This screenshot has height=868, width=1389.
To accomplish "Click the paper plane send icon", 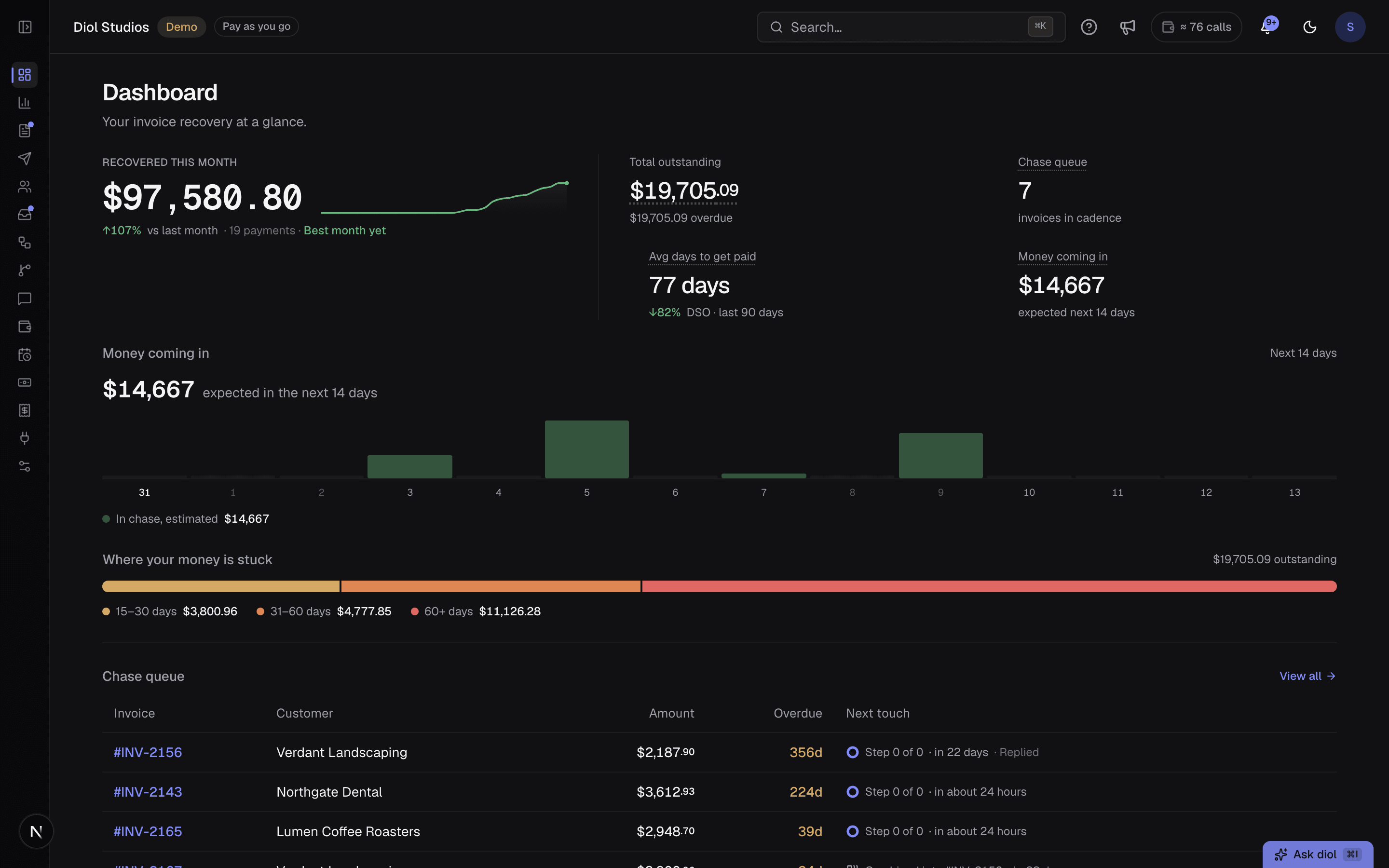I will click(25, 159).
